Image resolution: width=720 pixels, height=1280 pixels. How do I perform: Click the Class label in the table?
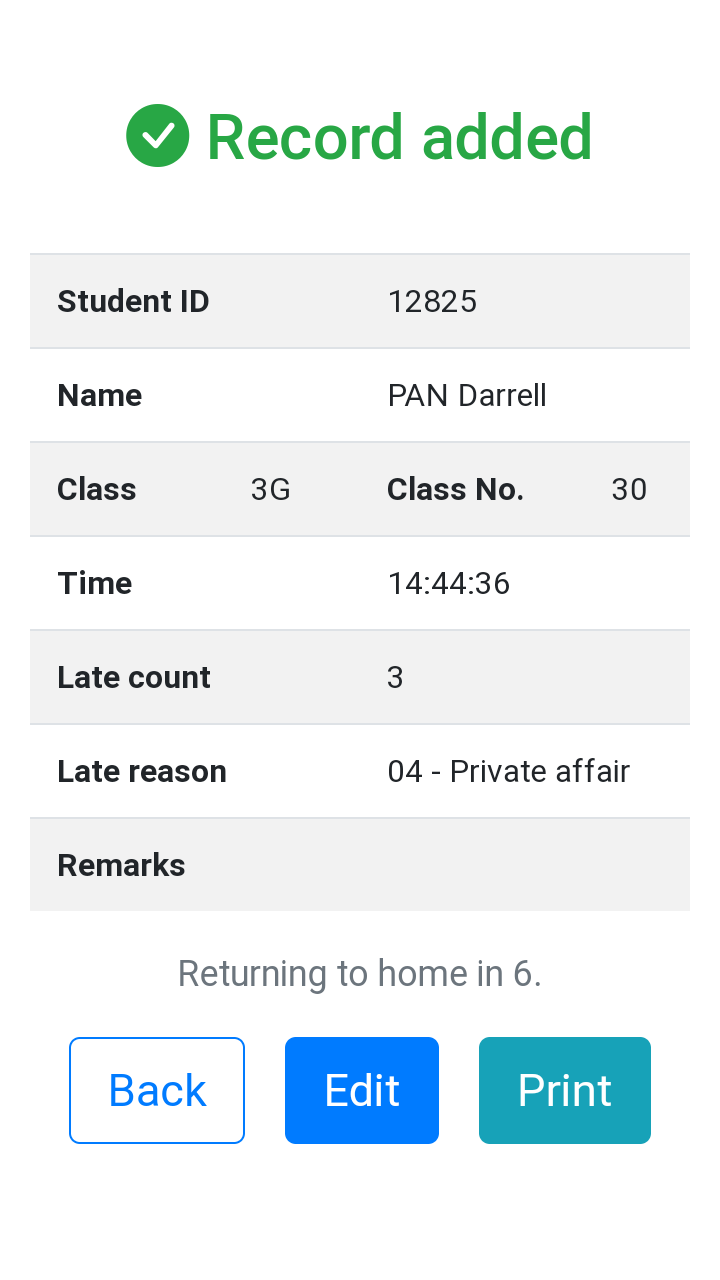(96, 489)
